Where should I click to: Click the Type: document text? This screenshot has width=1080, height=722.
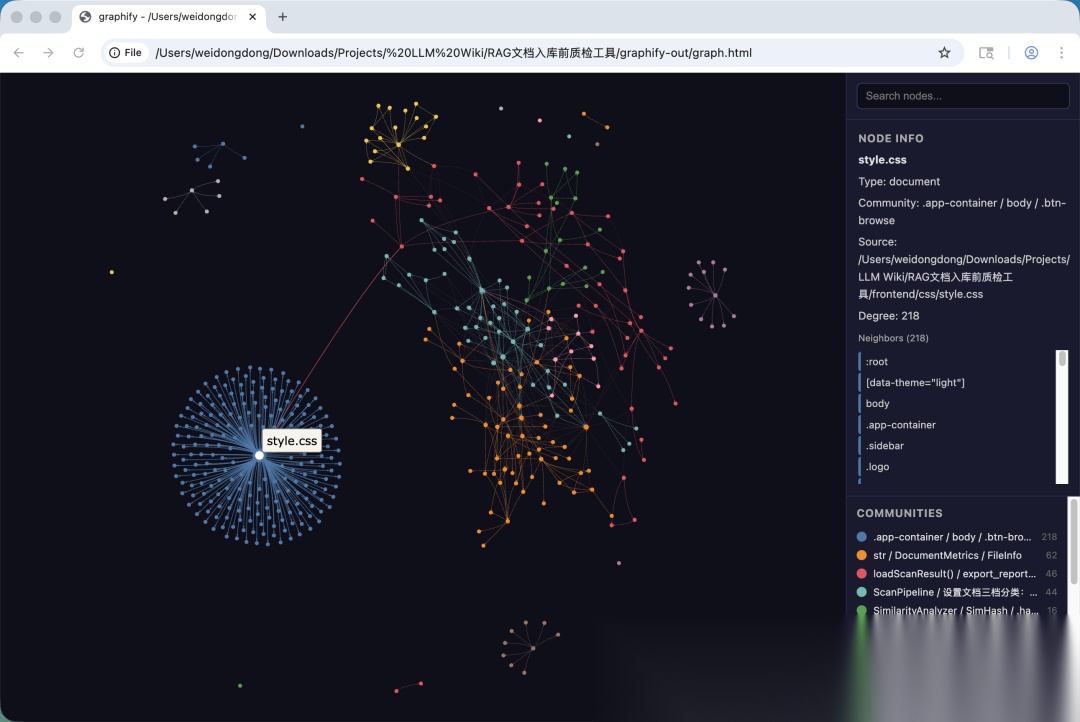(x=899, y=182)
